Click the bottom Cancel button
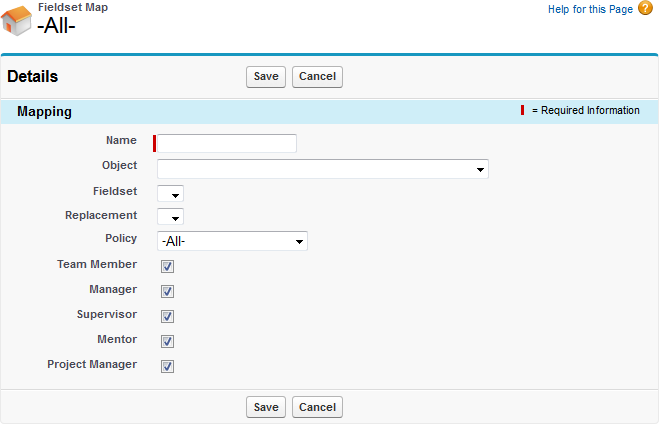This screenshot has height=424, width=659. tap(317, 407)
